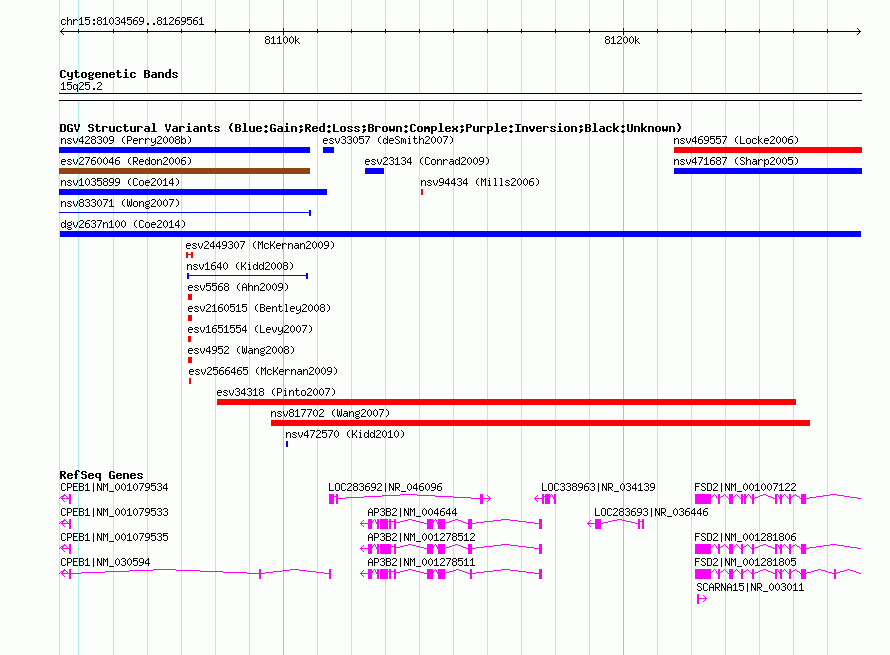Open the dgv2637n100 (Coe2014) label
This screenshot has height=655, width=890.
pyautogui.click(x=123, y=224)
